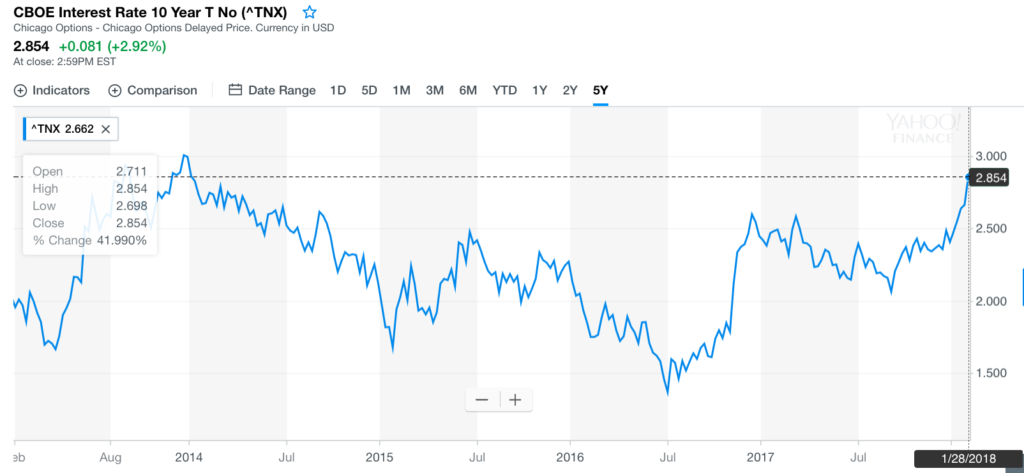Zoom in the chart with plus button
This screenshot has height=473, width=1024.
coord(515,399)
